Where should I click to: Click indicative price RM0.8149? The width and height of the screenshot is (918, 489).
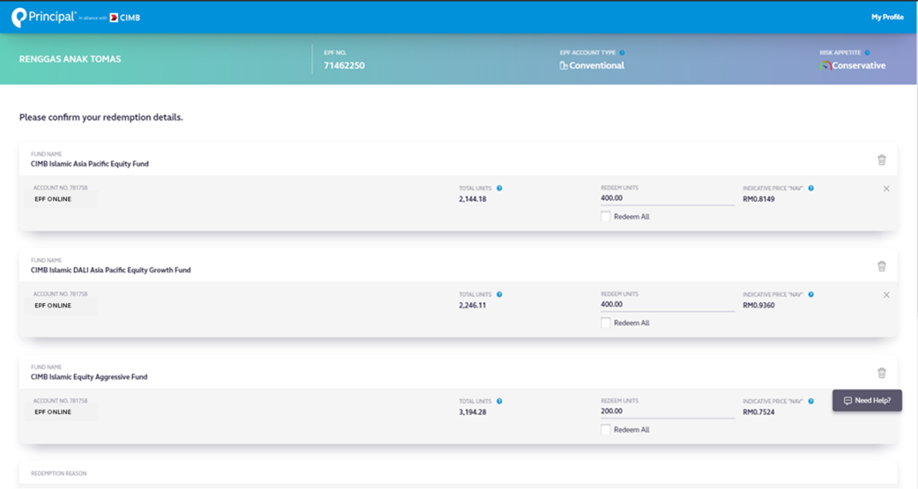point(759,199)
